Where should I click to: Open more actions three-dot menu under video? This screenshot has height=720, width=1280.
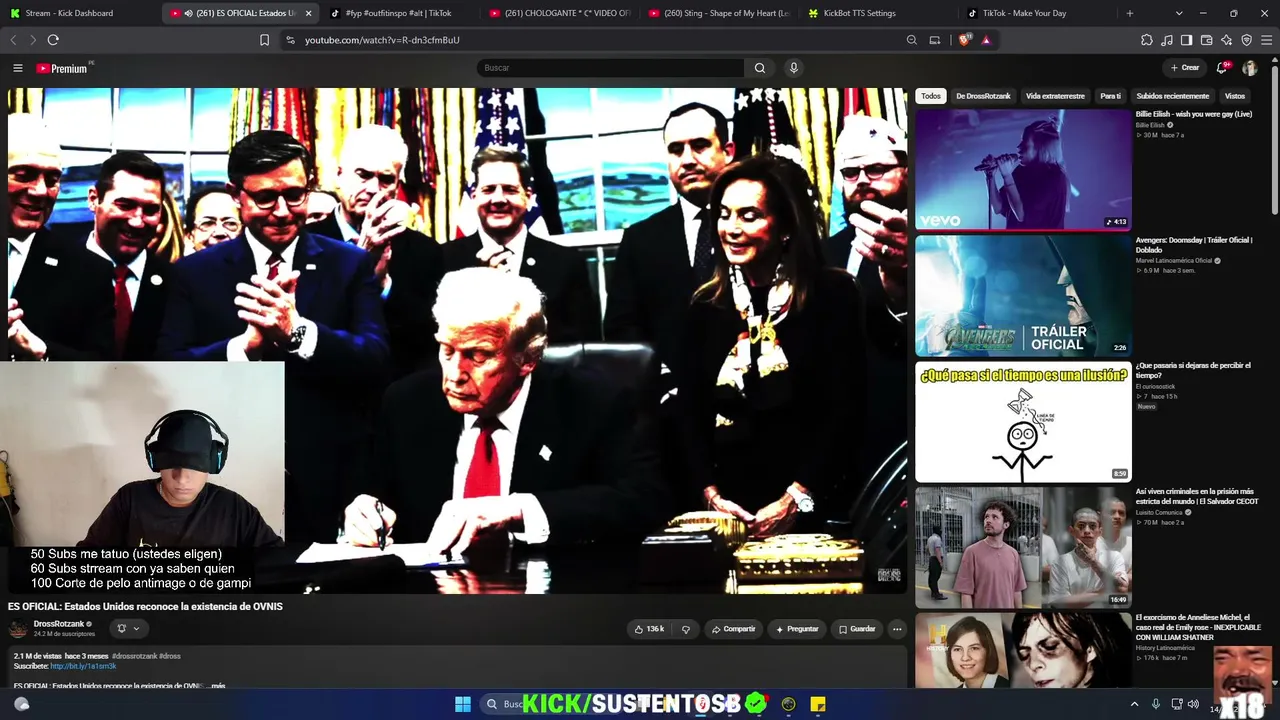coord(897,629)
